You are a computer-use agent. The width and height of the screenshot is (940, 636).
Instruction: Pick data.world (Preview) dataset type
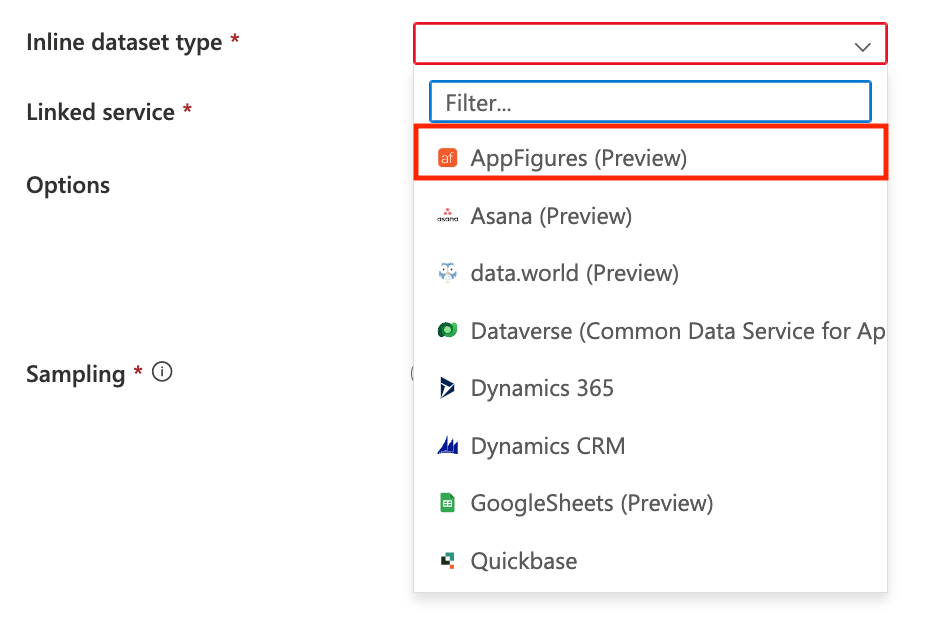650,273
